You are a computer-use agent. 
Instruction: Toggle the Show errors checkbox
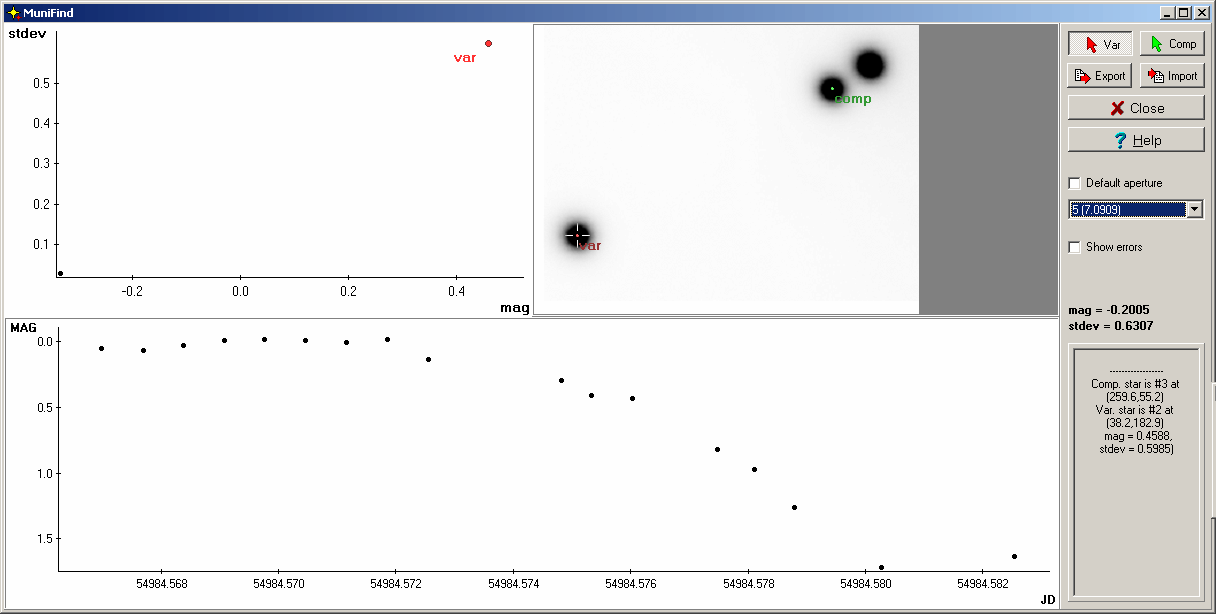pyautogui.click(x=1075, y=247)
